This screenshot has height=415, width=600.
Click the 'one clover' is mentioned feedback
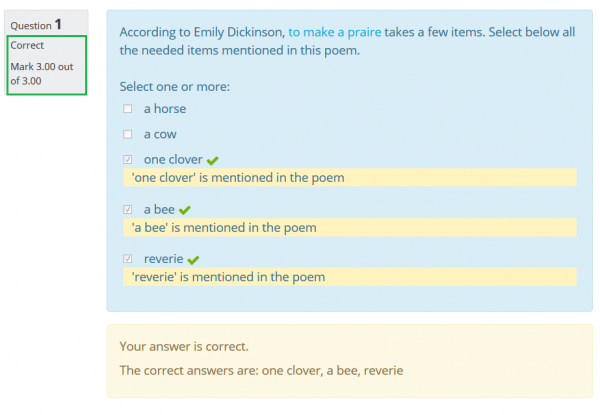pos(238,178)
